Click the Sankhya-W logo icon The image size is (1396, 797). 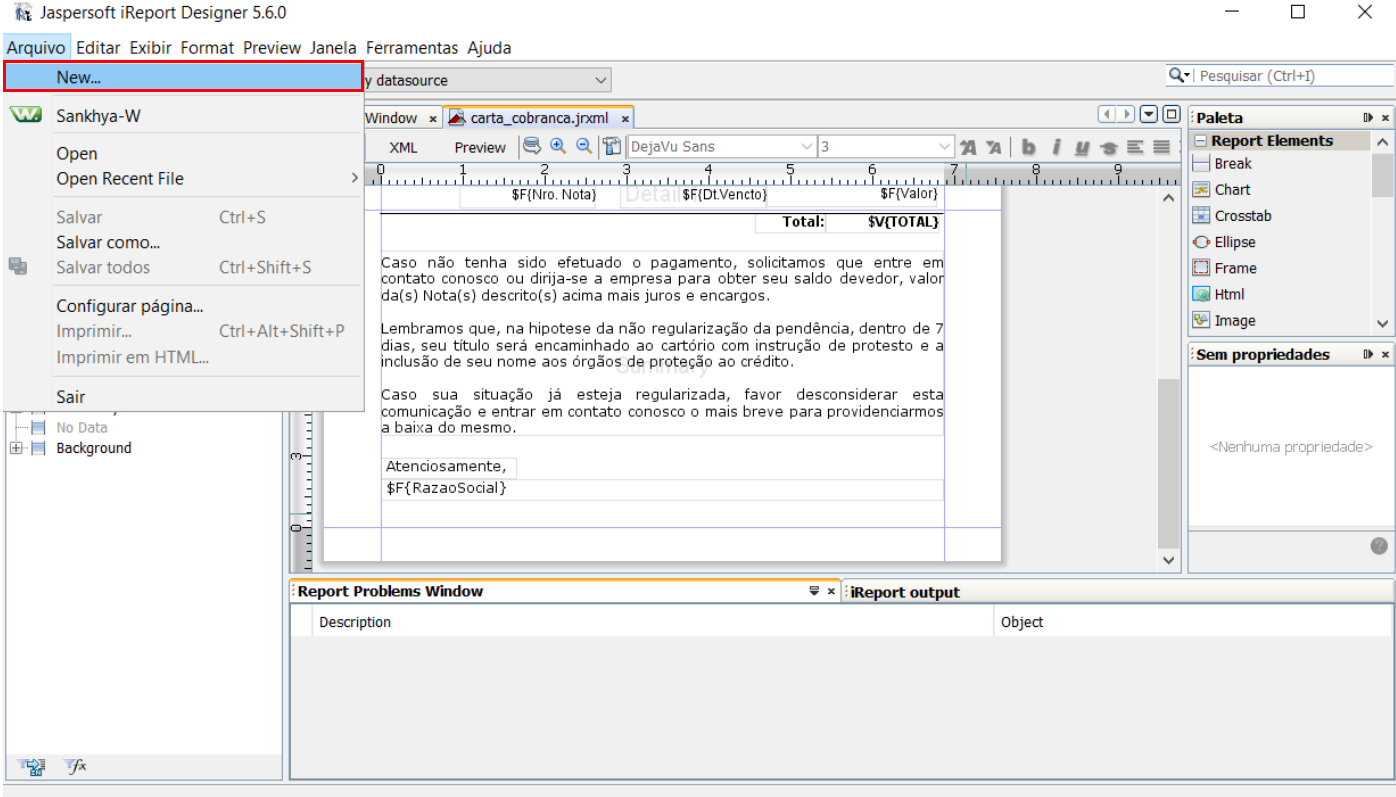pos(26,115)
